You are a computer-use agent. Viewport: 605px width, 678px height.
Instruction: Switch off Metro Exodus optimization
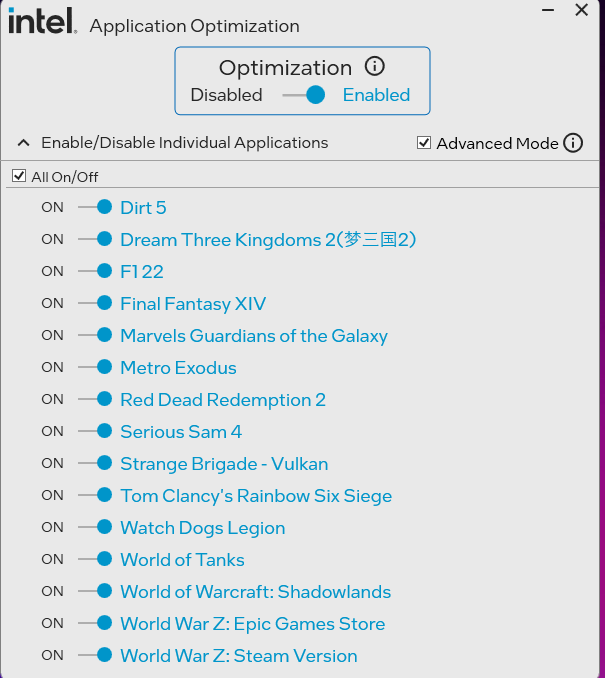tap(96, 367)
